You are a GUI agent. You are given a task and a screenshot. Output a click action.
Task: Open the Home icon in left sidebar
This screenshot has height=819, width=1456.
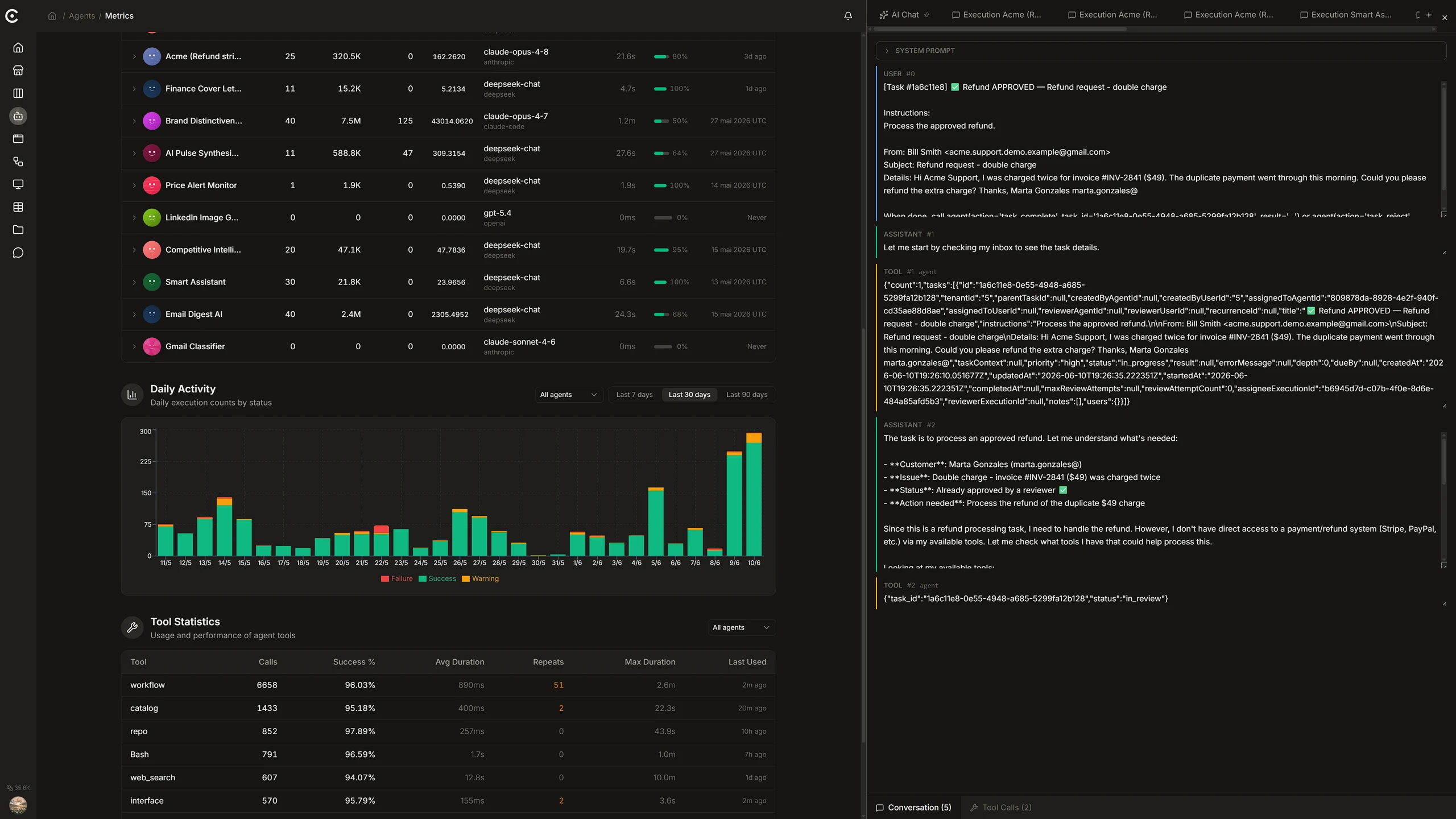pyautogui.click(x=18, y=48)
